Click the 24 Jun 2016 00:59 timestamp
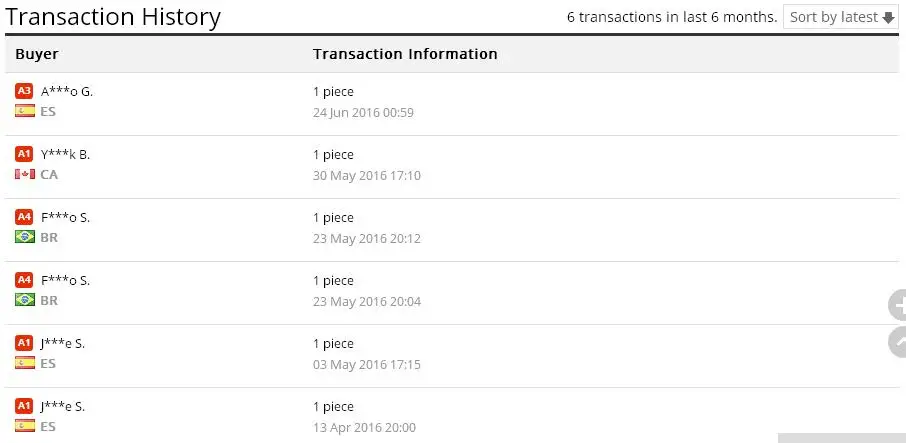The image size is (906, 443). 363,112
